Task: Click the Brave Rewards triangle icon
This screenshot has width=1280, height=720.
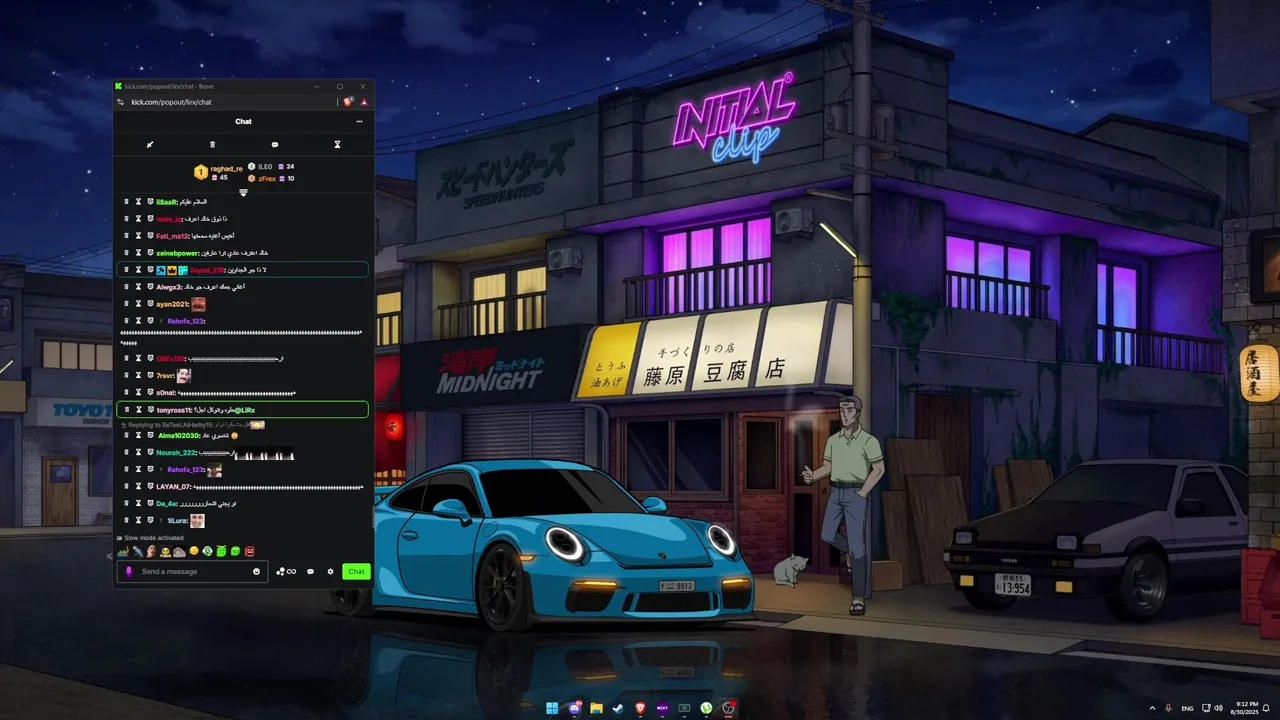Action: [364, 102]
